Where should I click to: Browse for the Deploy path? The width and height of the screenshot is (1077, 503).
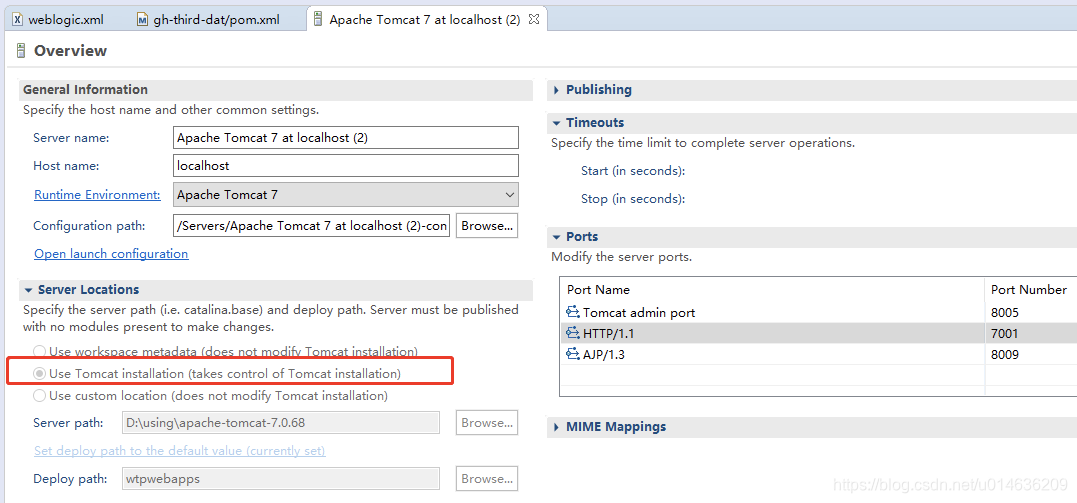(x=487, y=478)
